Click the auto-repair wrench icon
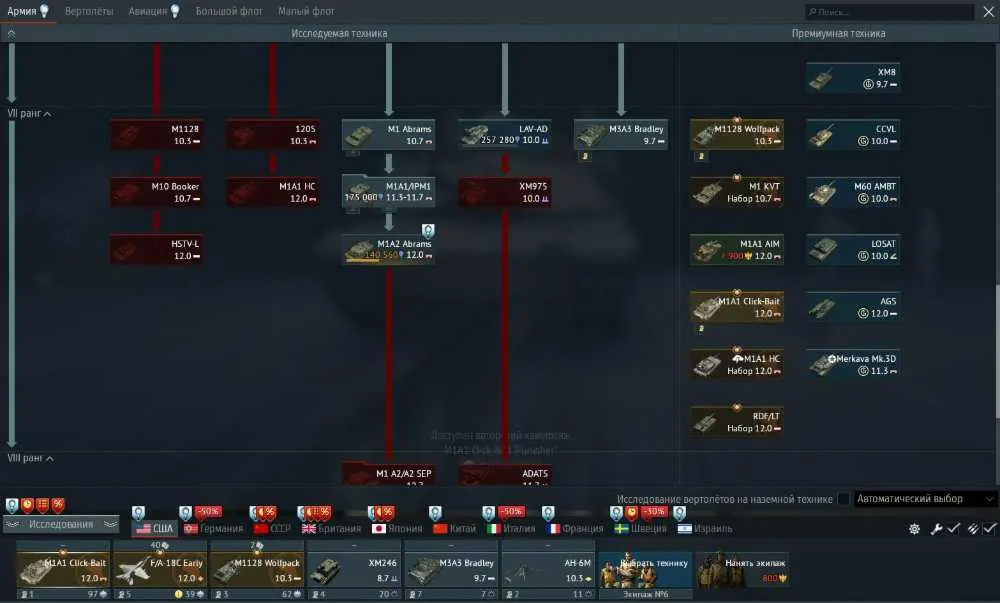 (x=936, y=528)
